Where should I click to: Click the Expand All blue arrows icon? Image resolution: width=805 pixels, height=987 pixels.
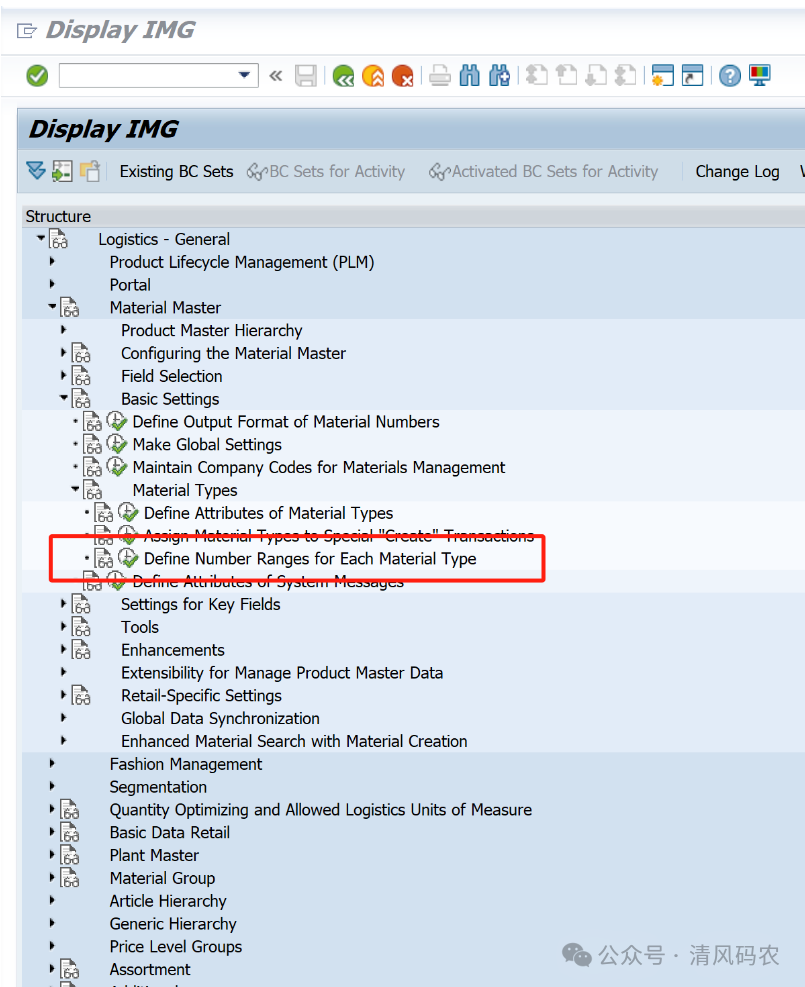pos(36,171)
